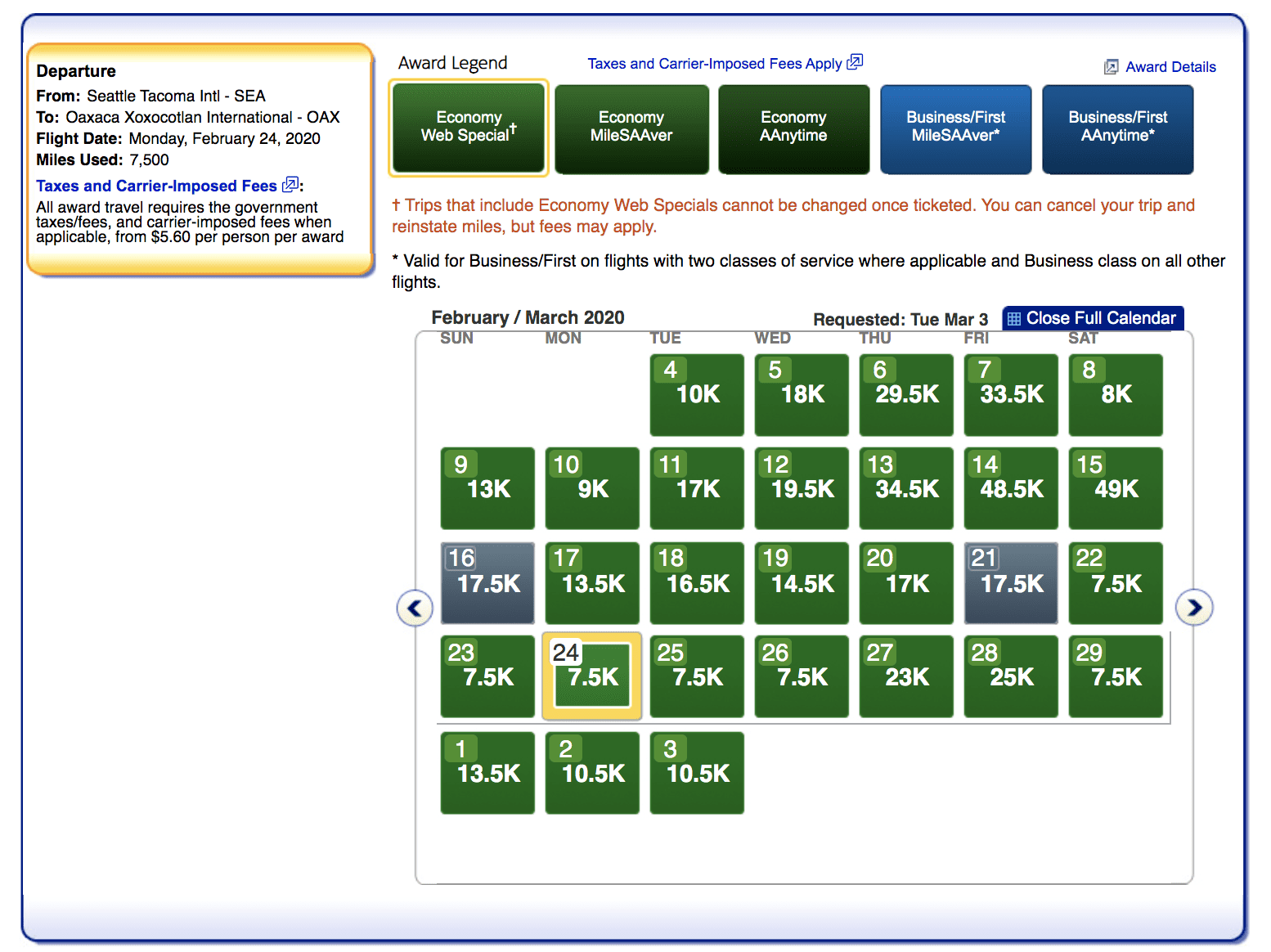Select highlighted February 24 date
Viewport: 1271px width, 952px height.
[x=592, y=676]
